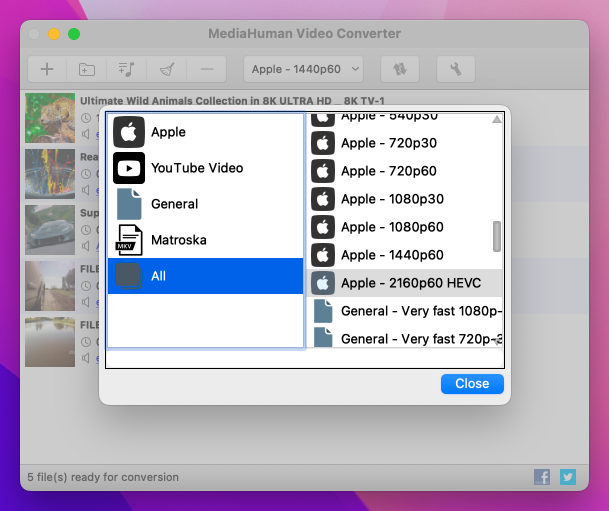Open the Apple - 1440p60 format dropdown
This screenshot has height=511, width=609.
coord(303,69)
